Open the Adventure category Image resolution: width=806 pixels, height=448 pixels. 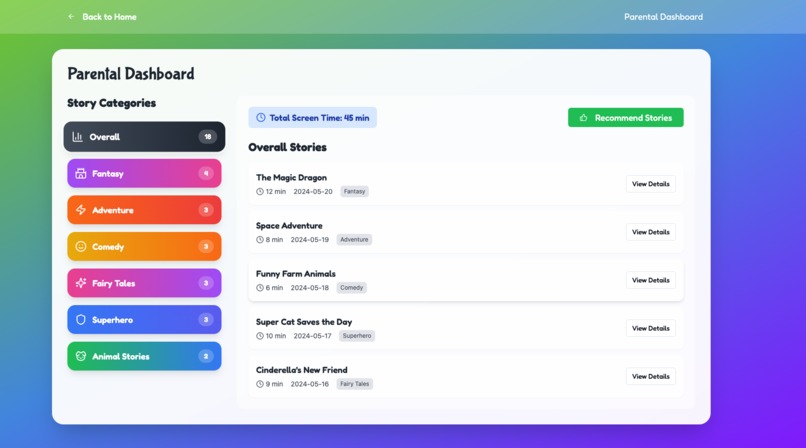pos(144,210)
